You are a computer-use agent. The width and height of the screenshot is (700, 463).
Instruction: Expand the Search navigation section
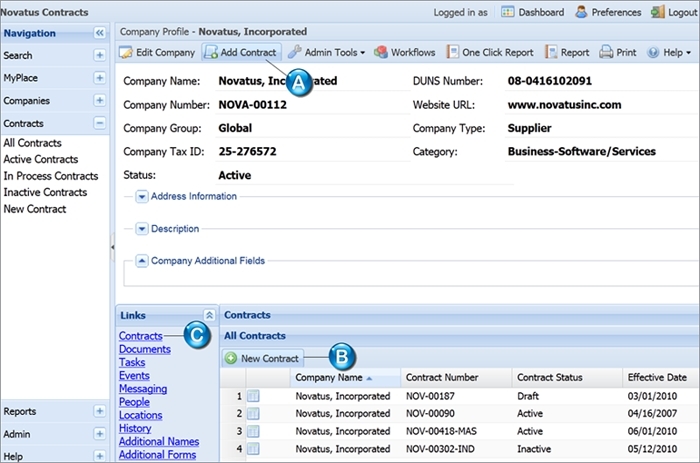point(100,55)
